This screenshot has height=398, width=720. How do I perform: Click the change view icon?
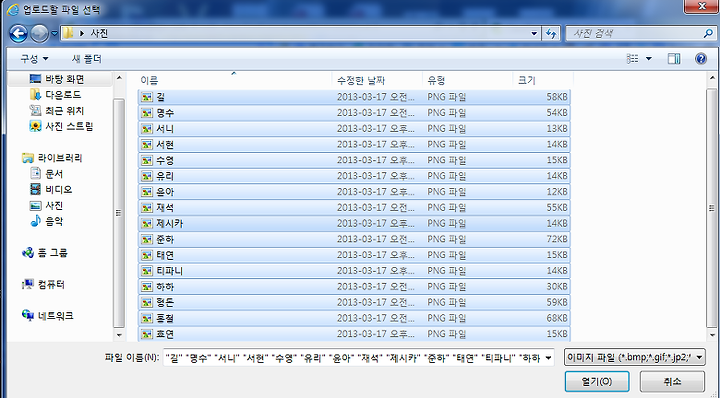(x=632, y=58)
